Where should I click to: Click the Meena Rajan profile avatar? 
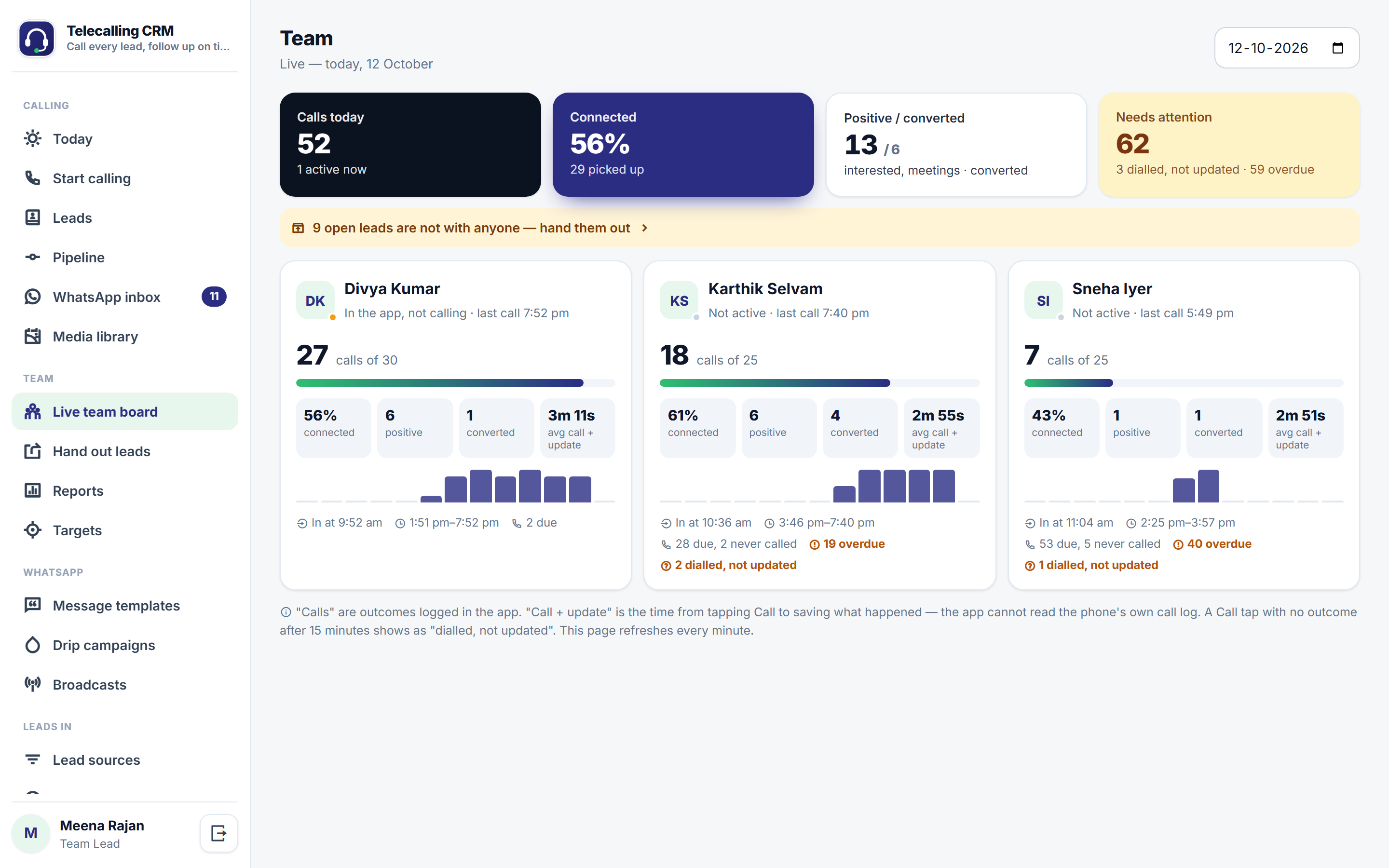(x=31, y=833)
